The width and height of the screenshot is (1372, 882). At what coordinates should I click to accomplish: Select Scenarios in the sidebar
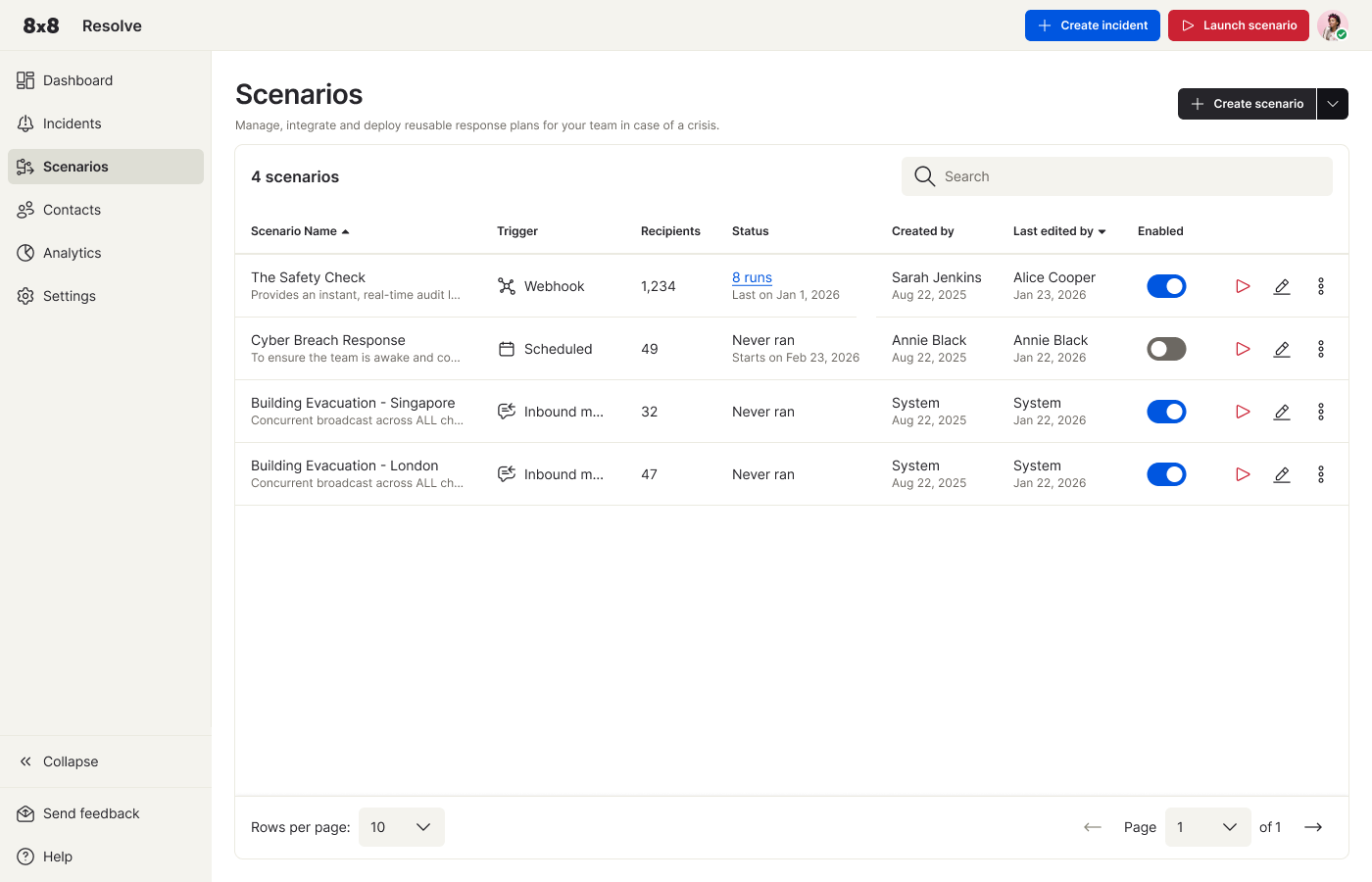(106, 167)
